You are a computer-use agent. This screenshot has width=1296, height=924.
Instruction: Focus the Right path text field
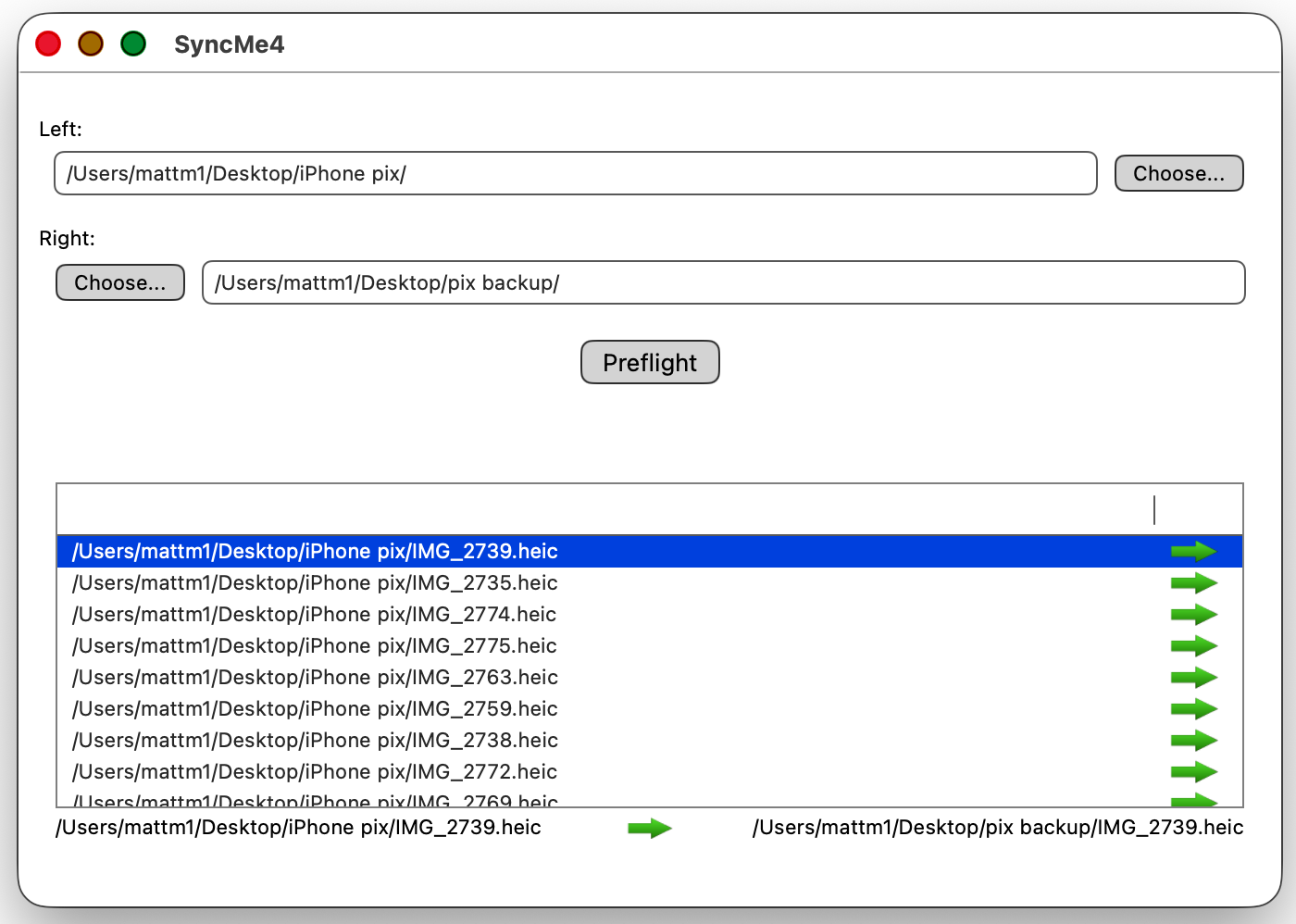coord(723,283)
